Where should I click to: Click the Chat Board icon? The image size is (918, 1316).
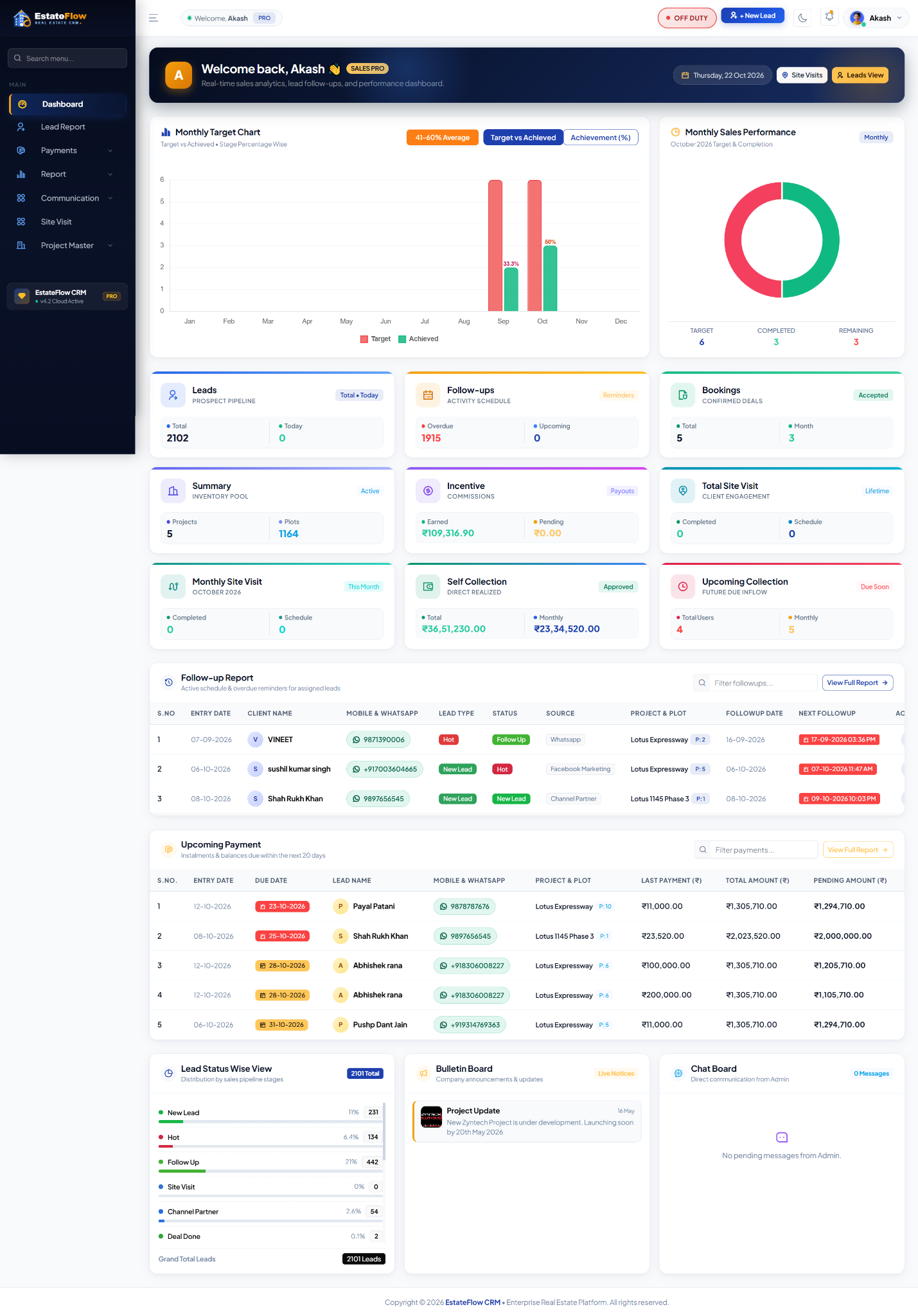(x=678, y=1074)
